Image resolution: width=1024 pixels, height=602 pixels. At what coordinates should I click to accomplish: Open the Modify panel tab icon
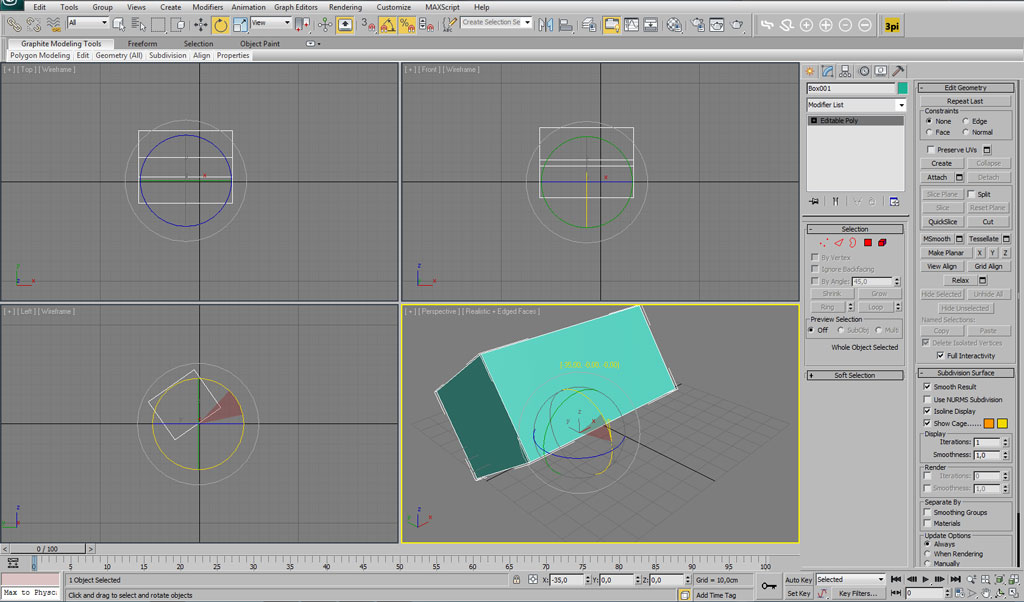pyautogui.click(x=827, y=71)
